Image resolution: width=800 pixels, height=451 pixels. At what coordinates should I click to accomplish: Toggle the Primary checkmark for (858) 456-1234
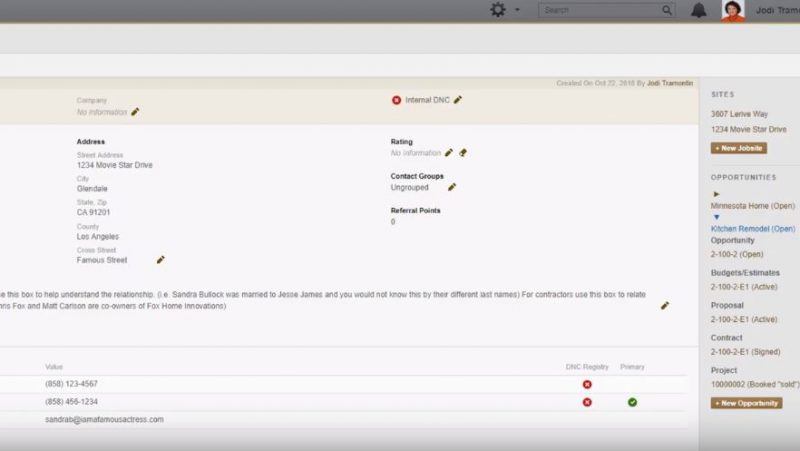click(x=632, y=402)
